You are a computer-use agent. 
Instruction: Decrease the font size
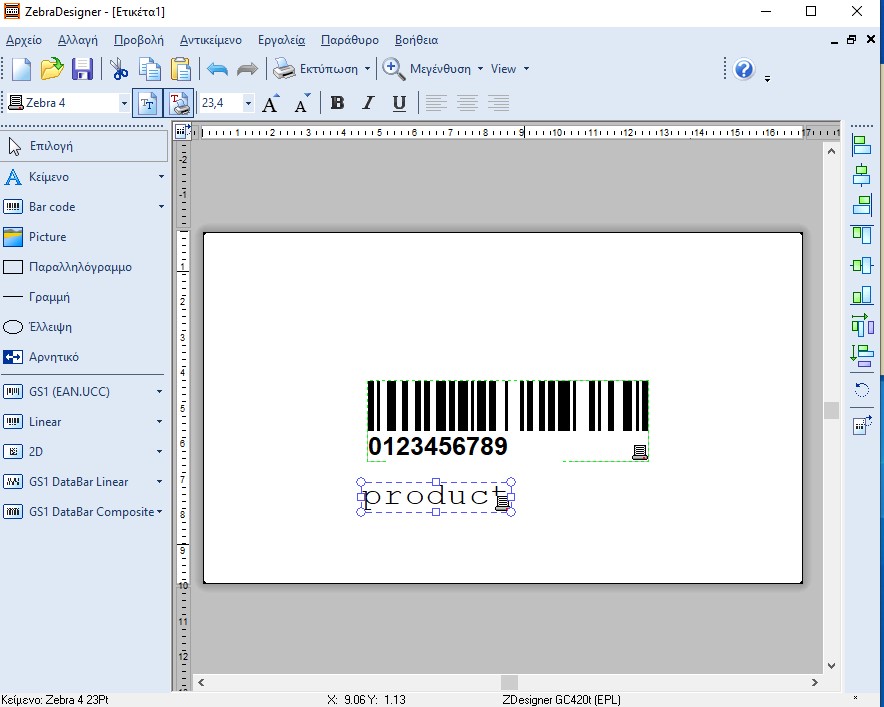point(302,103)
